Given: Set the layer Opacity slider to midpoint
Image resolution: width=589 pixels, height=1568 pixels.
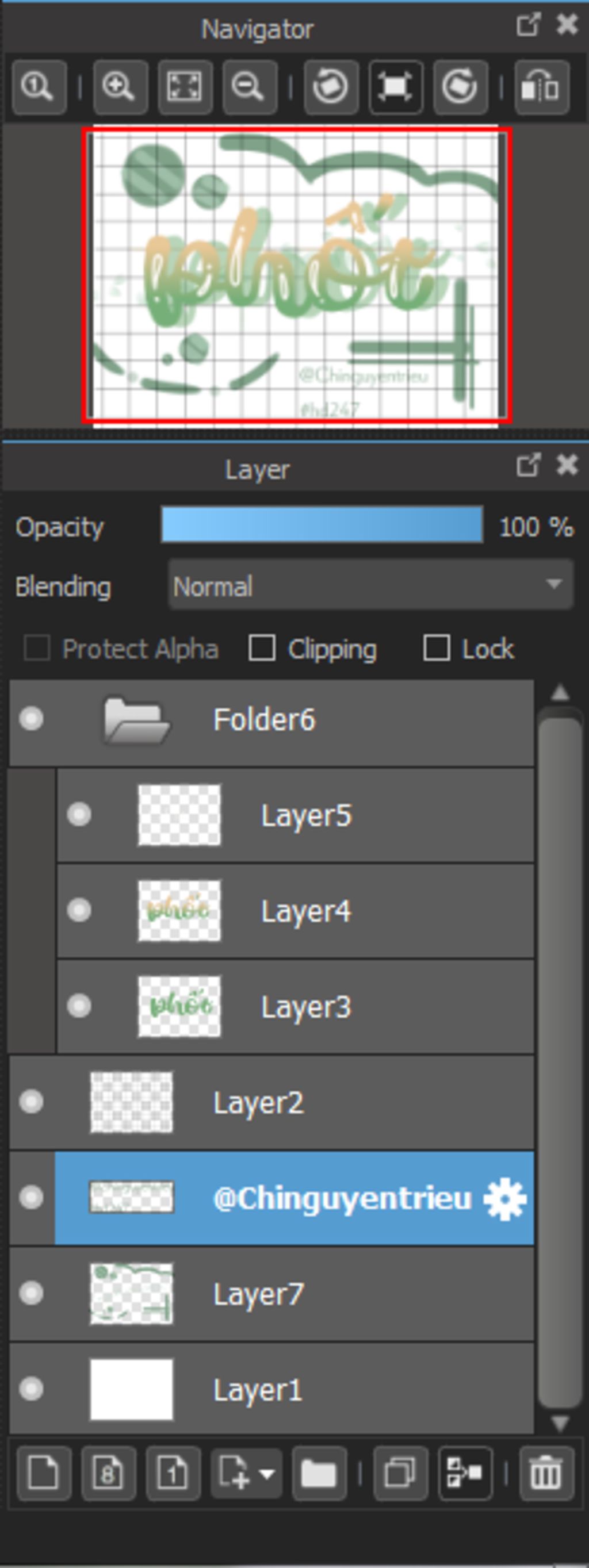Looking at the screenshot, I should tap(322, 525).
